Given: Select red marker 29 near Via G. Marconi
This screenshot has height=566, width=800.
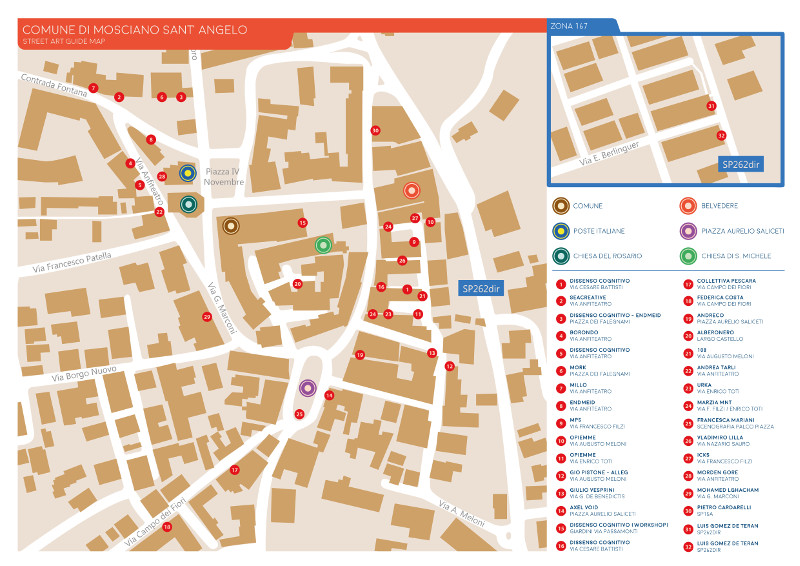Looking at the screenshot, I should pyautogui.click(x=207, y=317).
